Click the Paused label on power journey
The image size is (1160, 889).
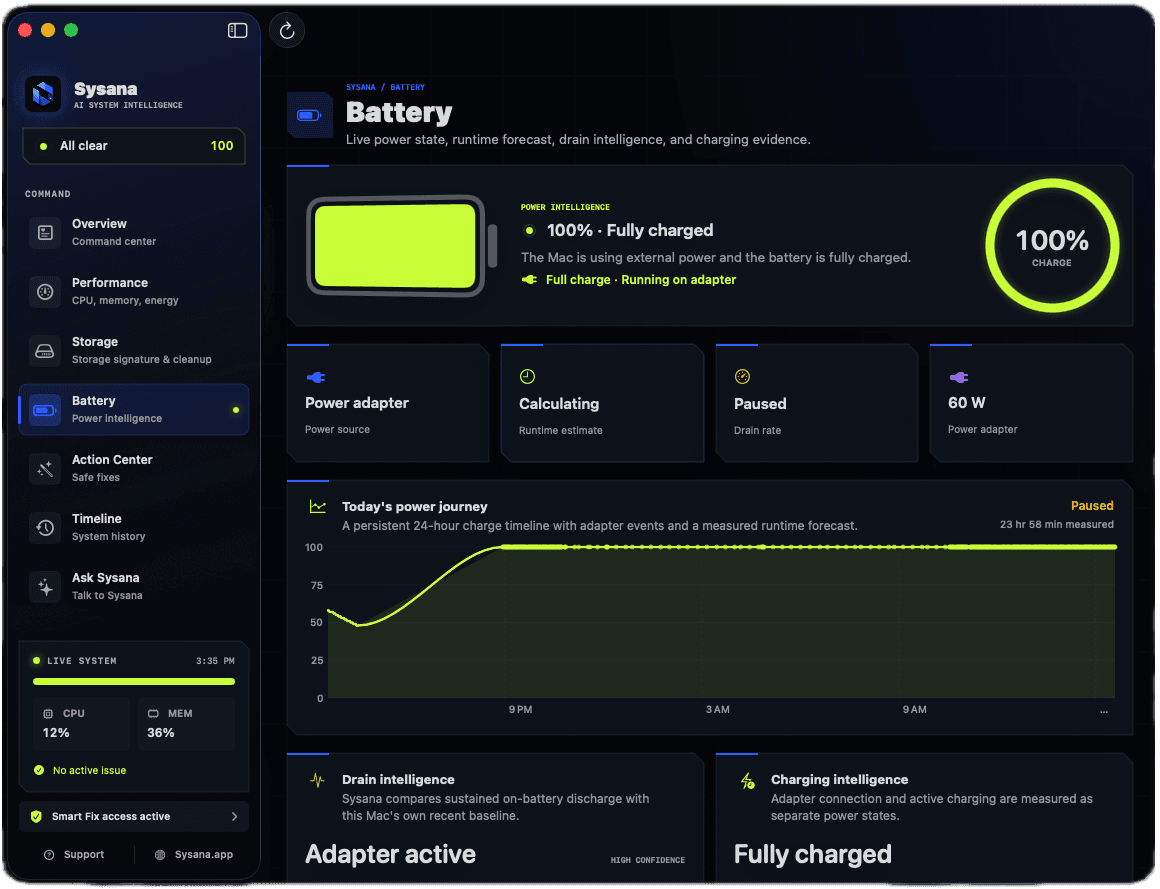(x=1093, y=507)
